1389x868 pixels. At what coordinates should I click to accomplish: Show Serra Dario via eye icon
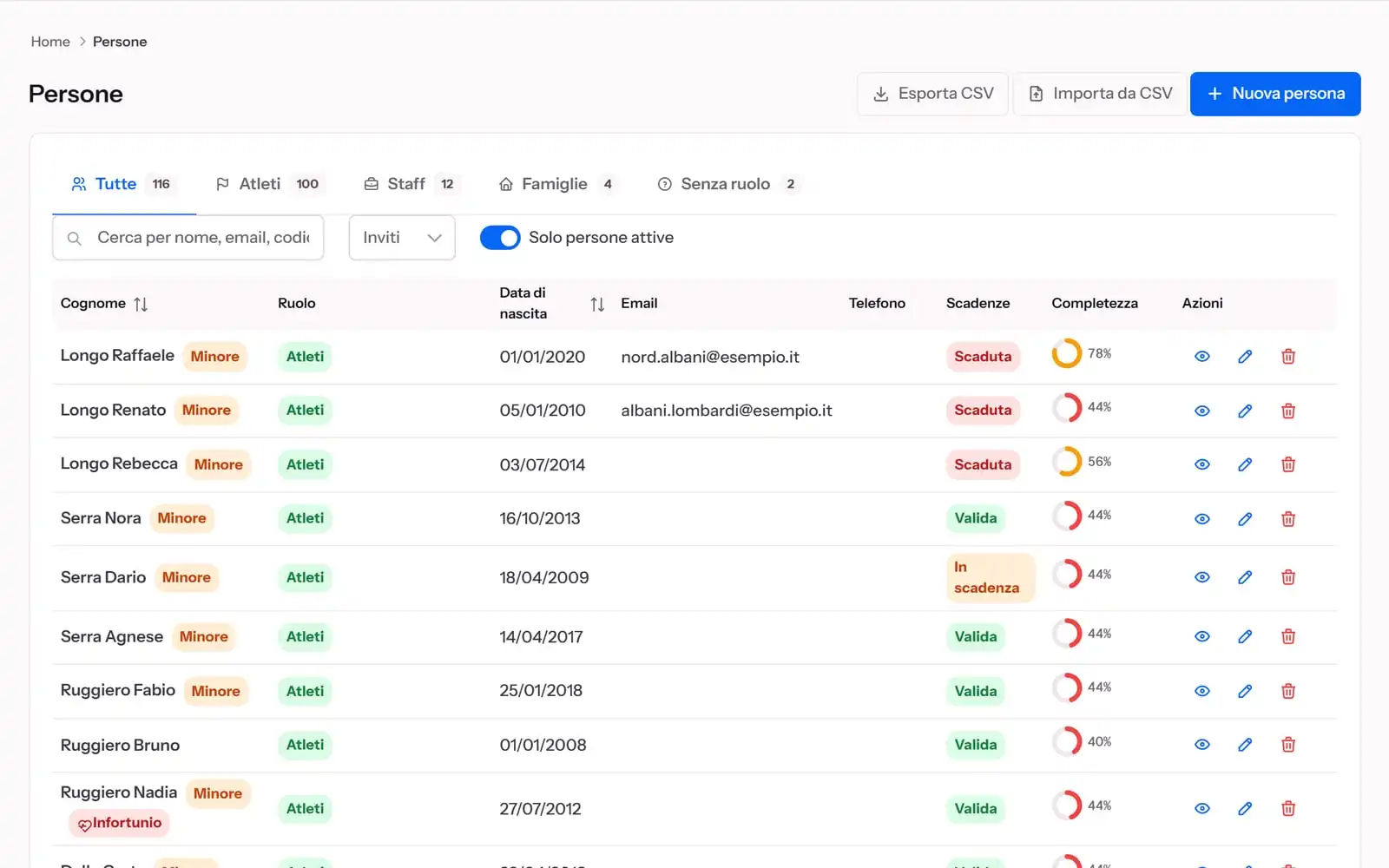tap(1201, 577)
